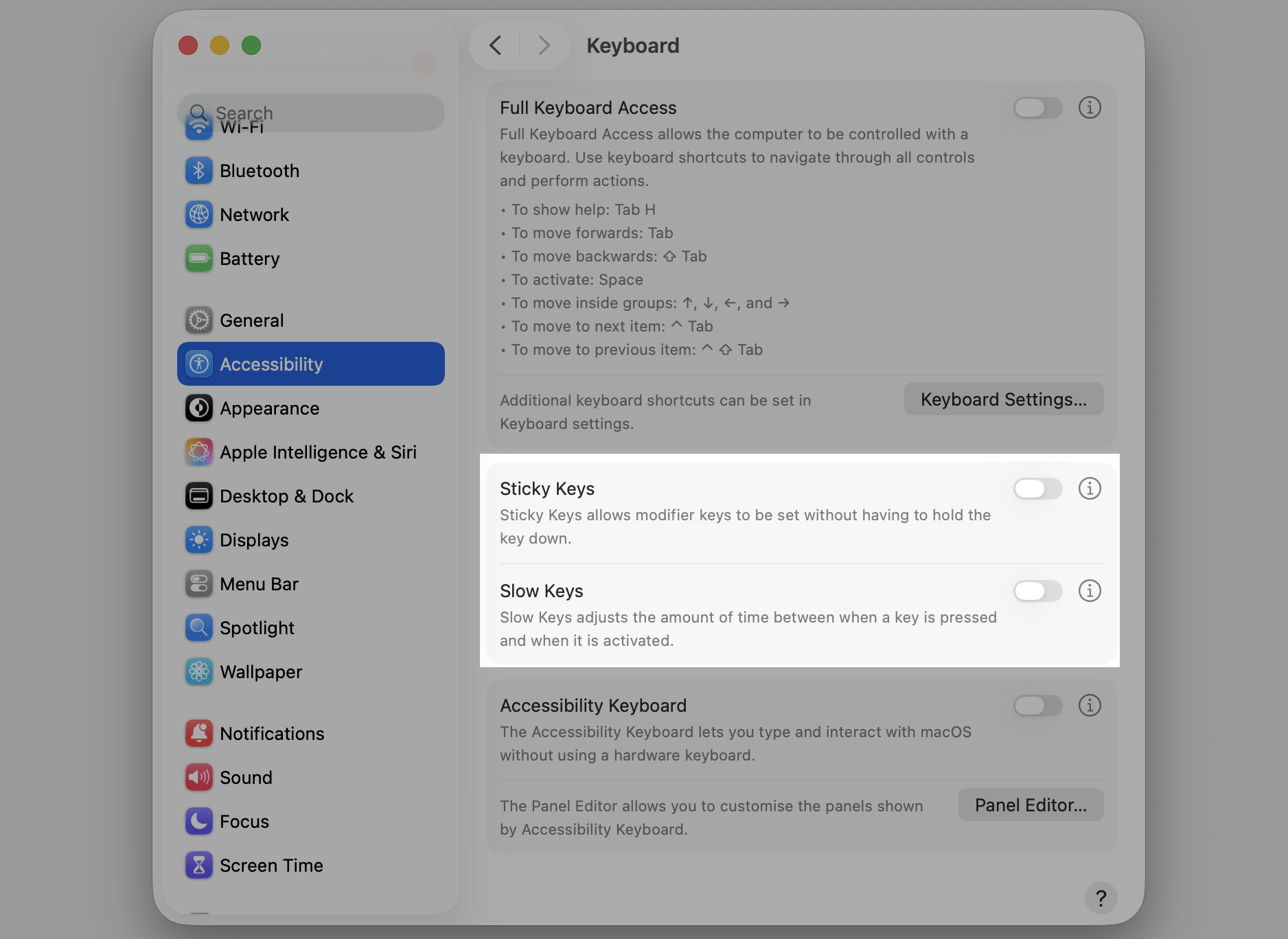Click the Slow Keys heading text

click(x=542, y=591)
